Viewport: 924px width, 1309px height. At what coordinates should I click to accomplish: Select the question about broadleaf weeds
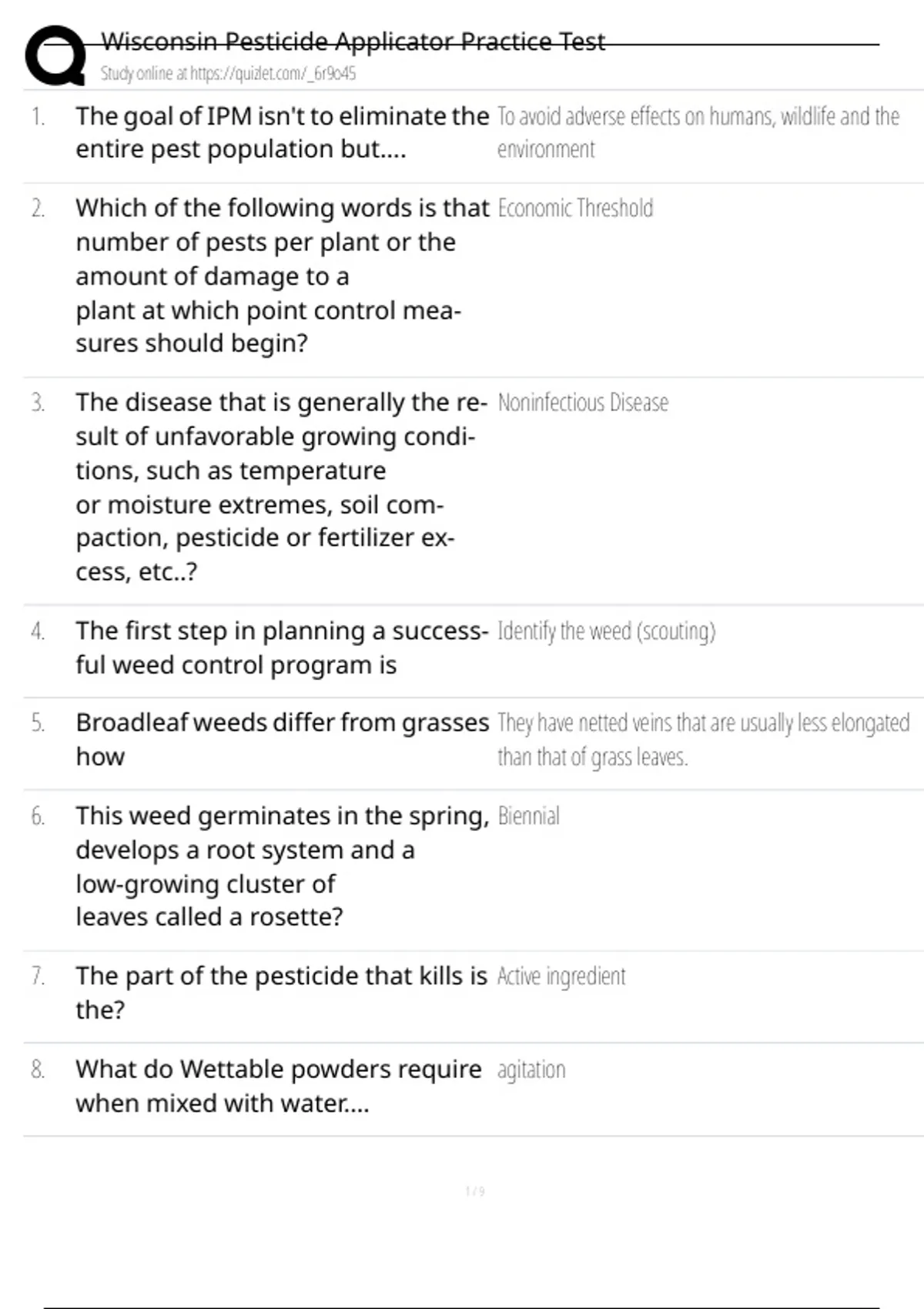coord(282,739)
